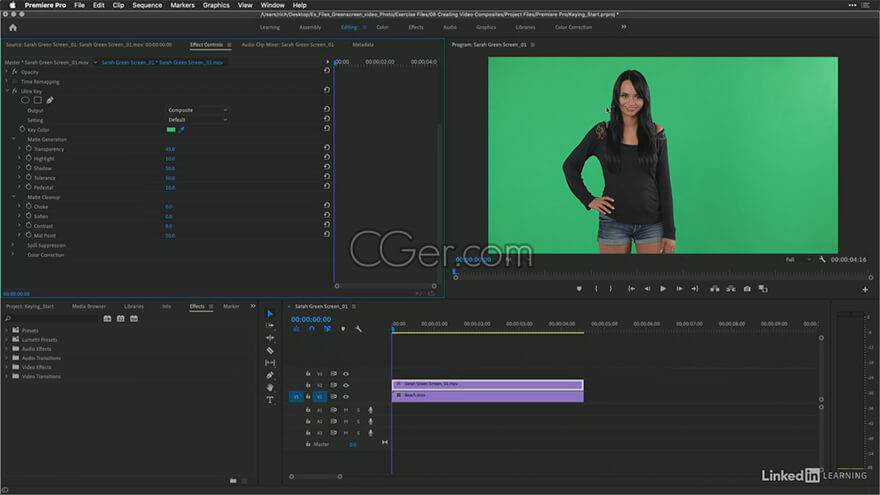The image size is (880, 495).
Task: Create 4-point polygon mask under Ultra Key
Action: (x=38, y=100)
